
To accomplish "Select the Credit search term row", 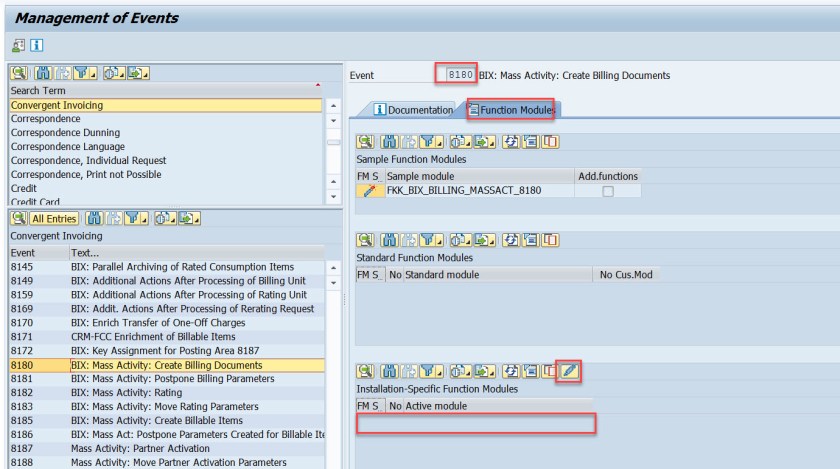I will click(166, 188).
